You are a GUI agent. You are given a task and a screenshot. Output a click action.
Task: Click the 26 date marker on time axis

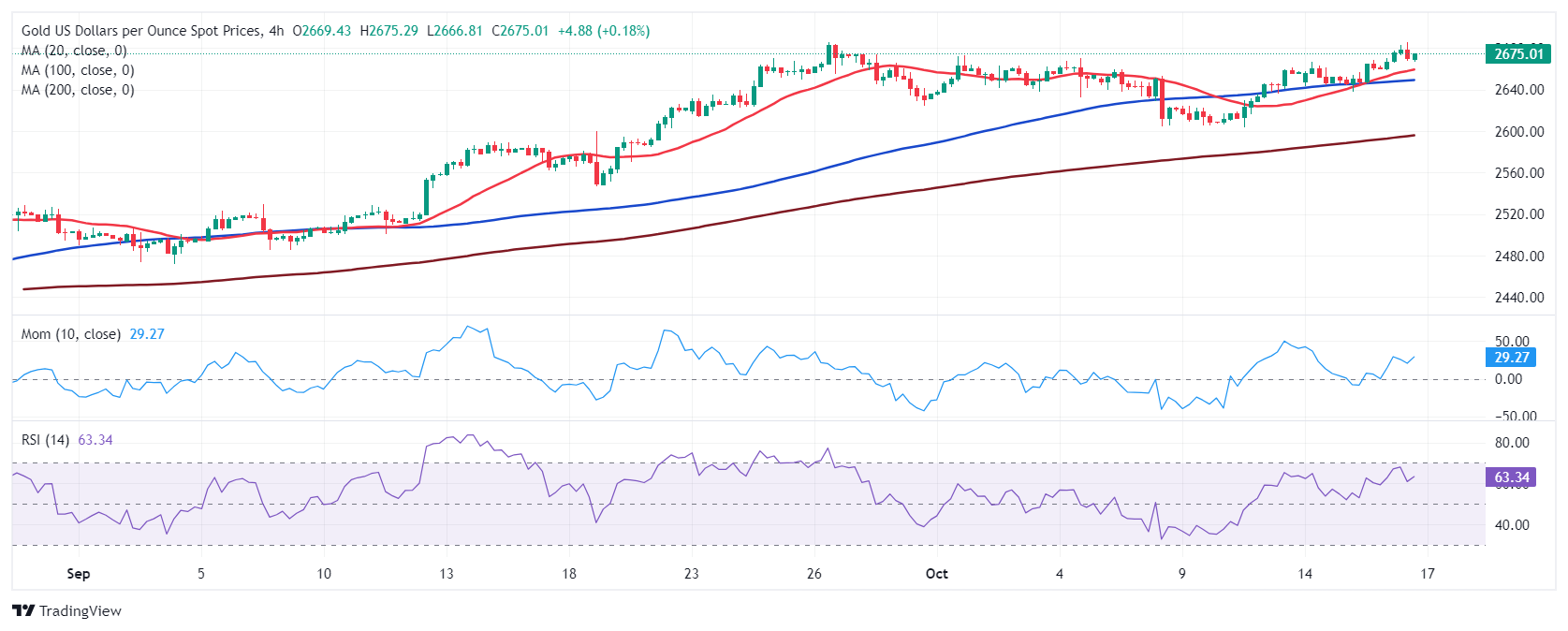pos(813,573)
